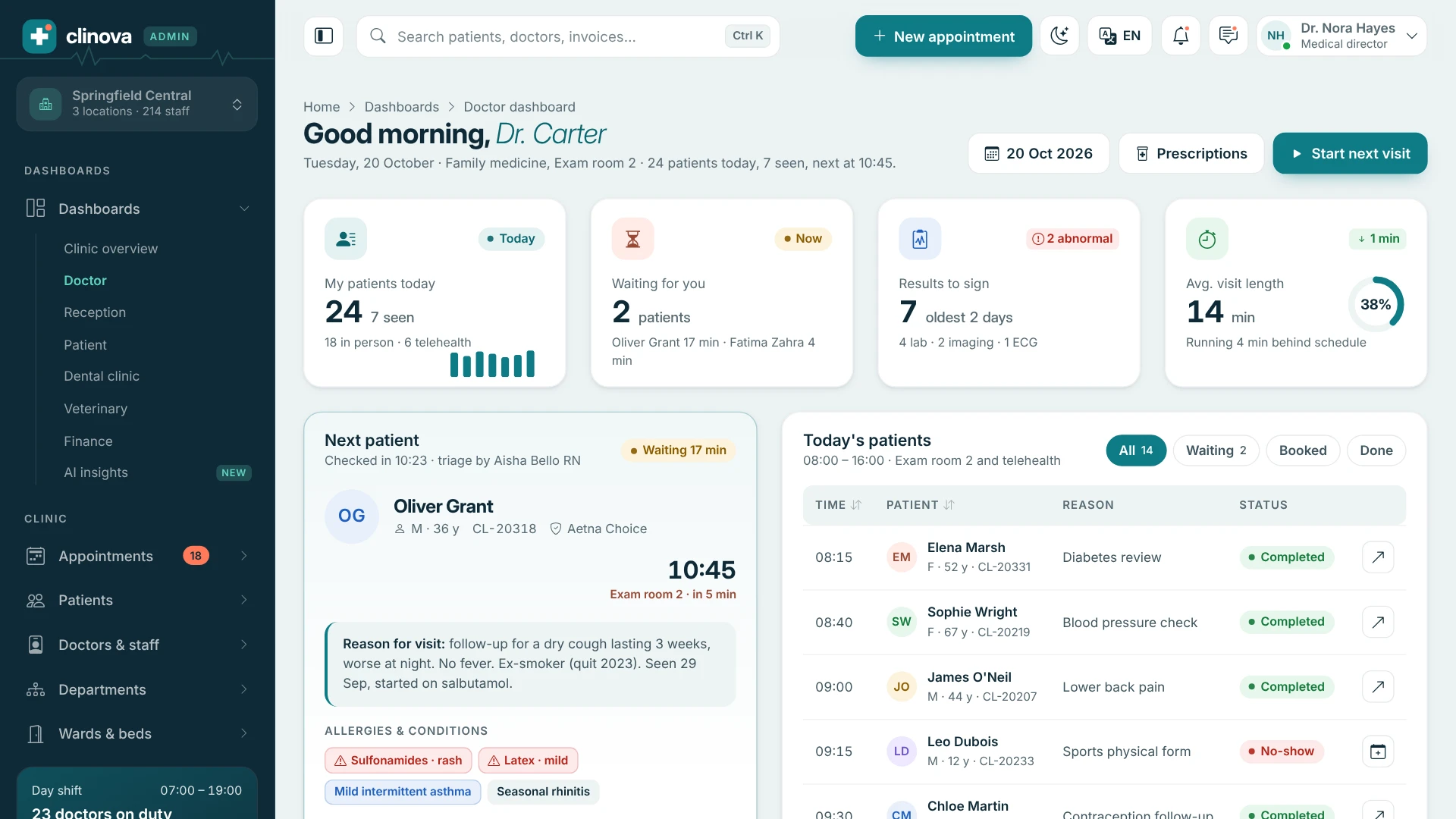Viewport: 1456px width, 819px height.
Task: Click the LD avatar for Leo Dubois
Action: click(902, 752)
